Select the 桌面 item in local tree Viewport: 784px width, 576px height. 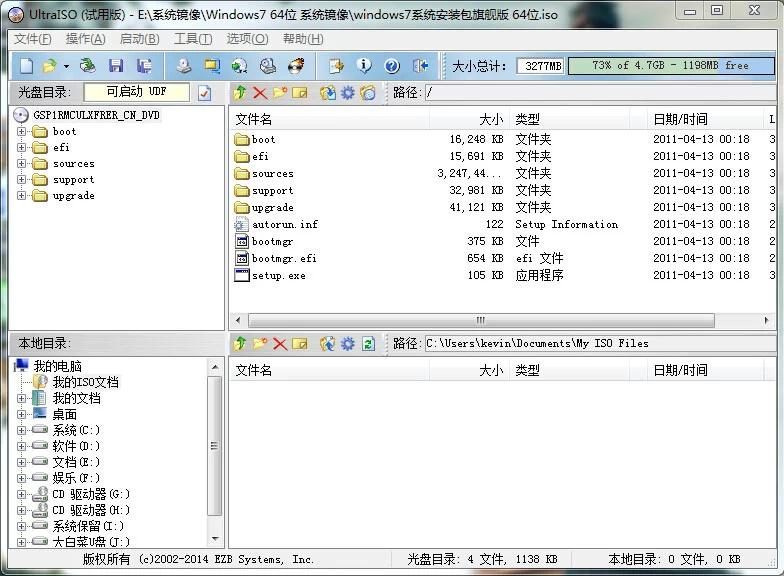[x=64, y=414]
